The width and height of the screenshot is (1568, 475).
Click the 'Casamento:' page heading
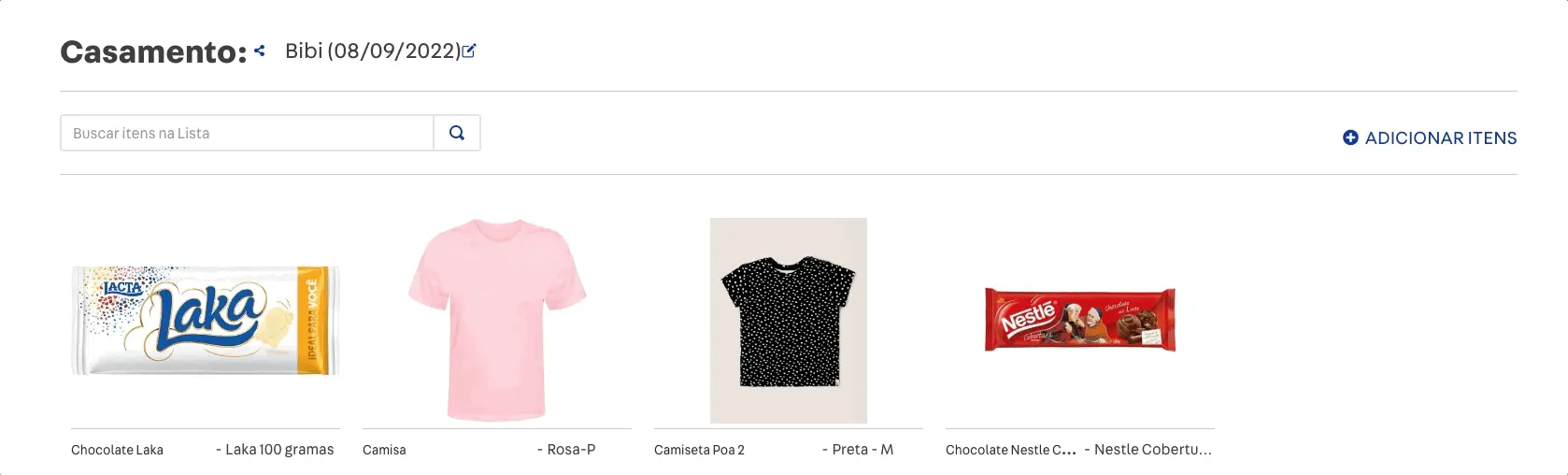pyautogui.click(x=153, y=52)
